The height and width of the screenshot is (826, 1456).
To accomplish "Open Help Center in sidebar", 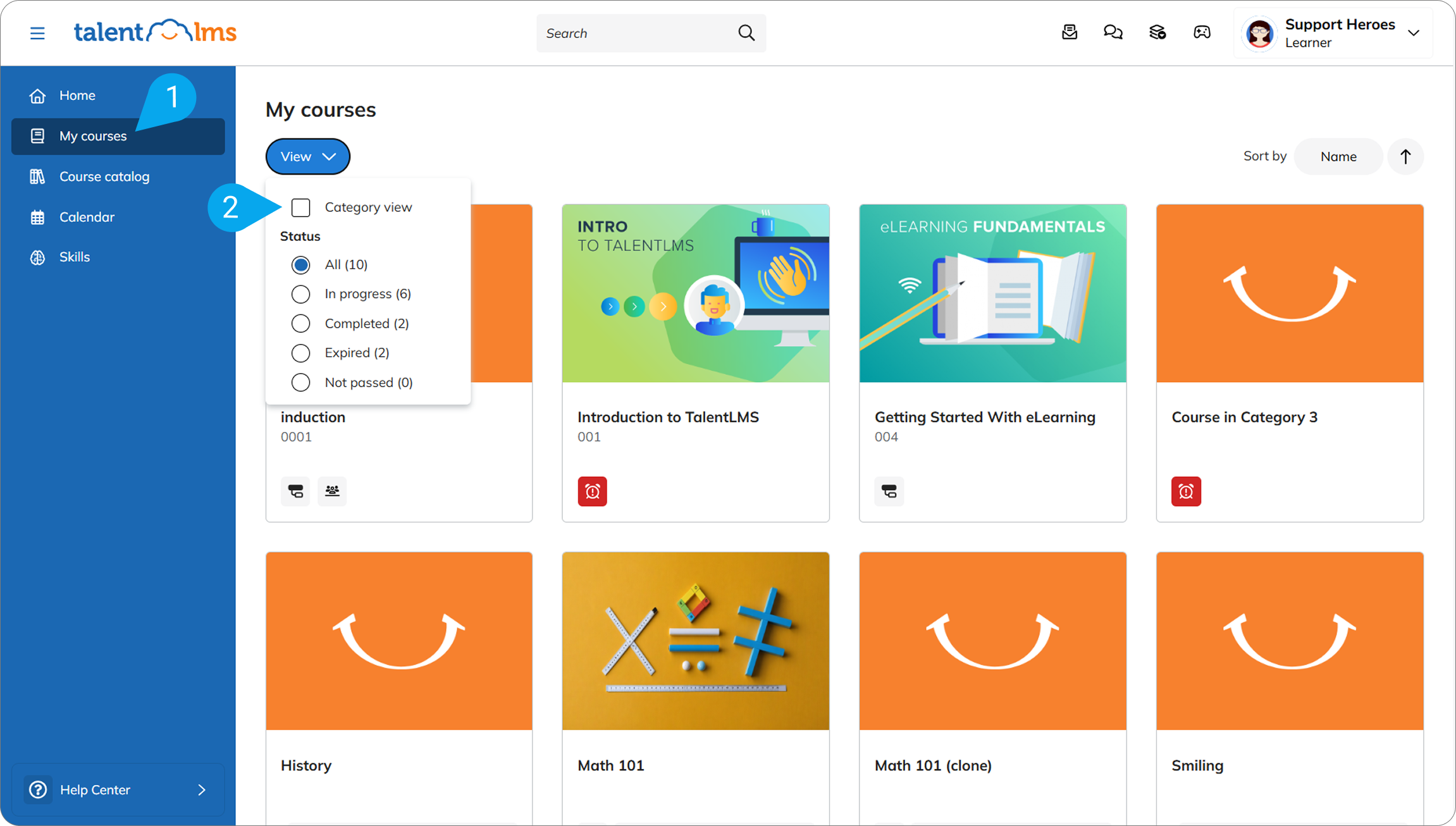I will [118, 789].
